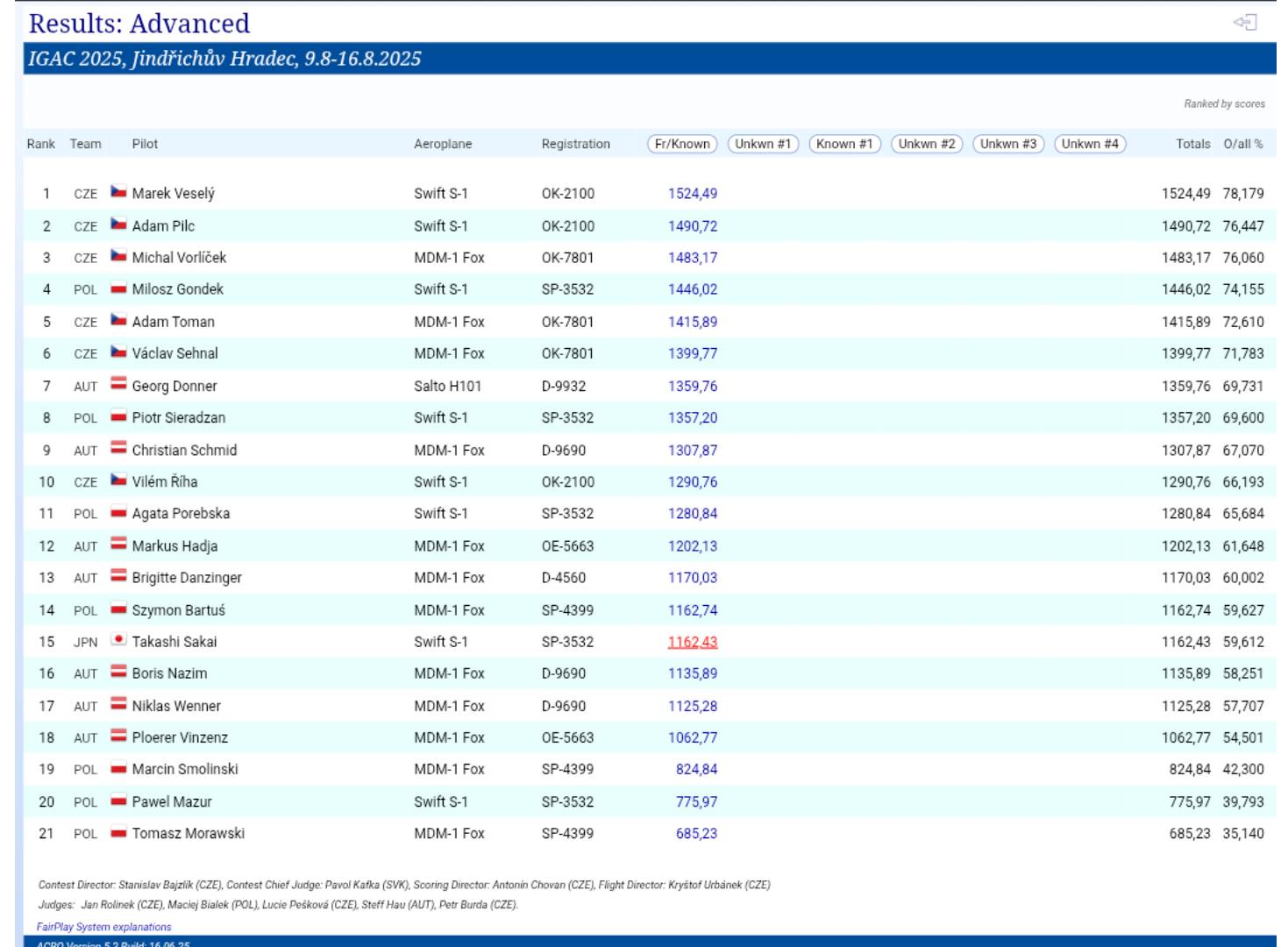Open the Unkwn #1 programme tab
The height and width of the screenshot is (947, 1288).
click(x=763, y=144)
